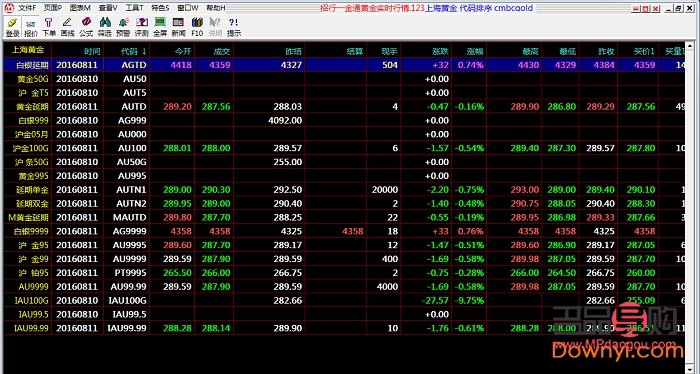Click the 上海黄金 market label header
Viewport: 700px width, 374px height.
point(28,50)
